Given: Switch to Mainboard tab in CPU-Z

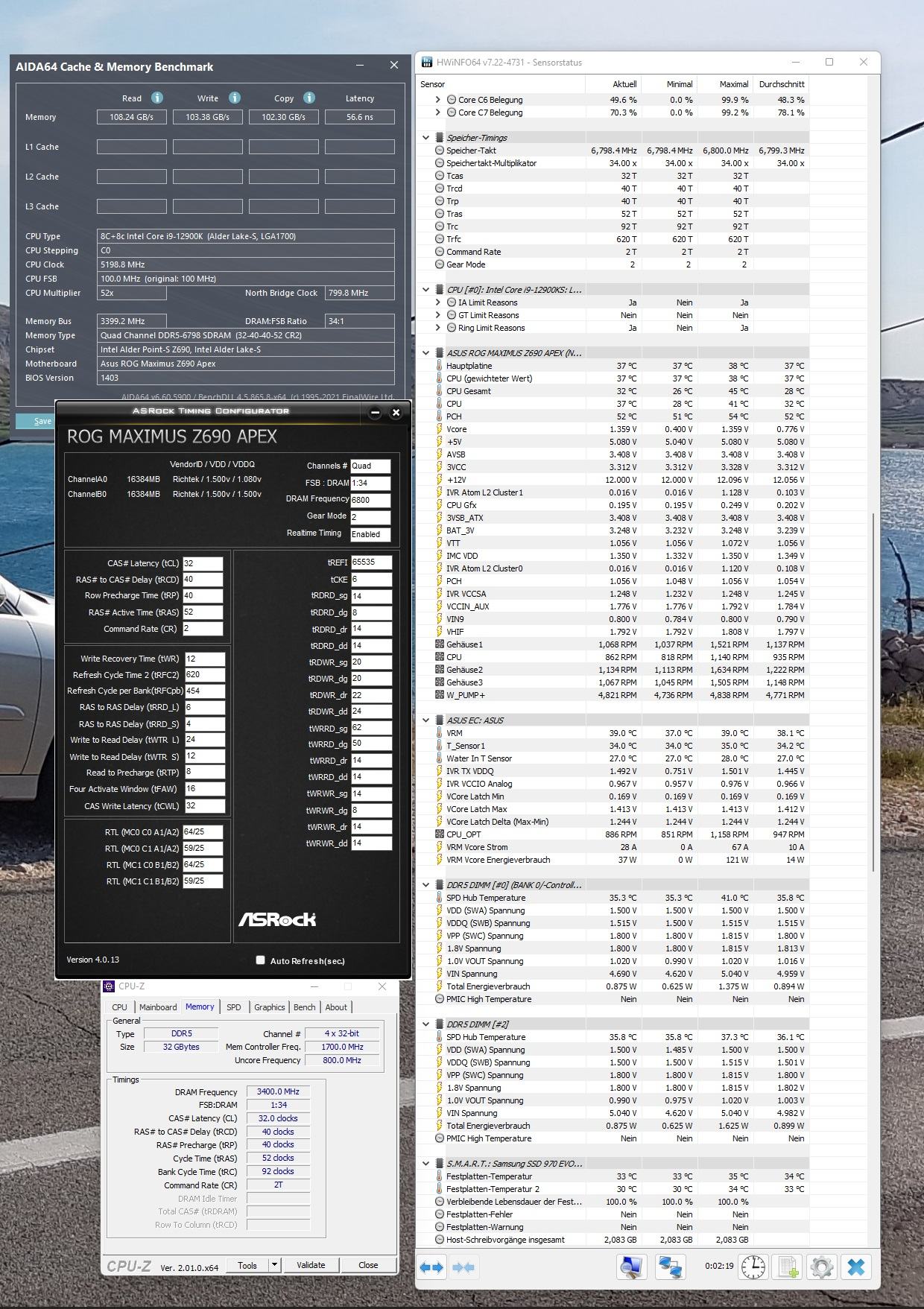Looking at the screenshot, I should coord(158,1007).
